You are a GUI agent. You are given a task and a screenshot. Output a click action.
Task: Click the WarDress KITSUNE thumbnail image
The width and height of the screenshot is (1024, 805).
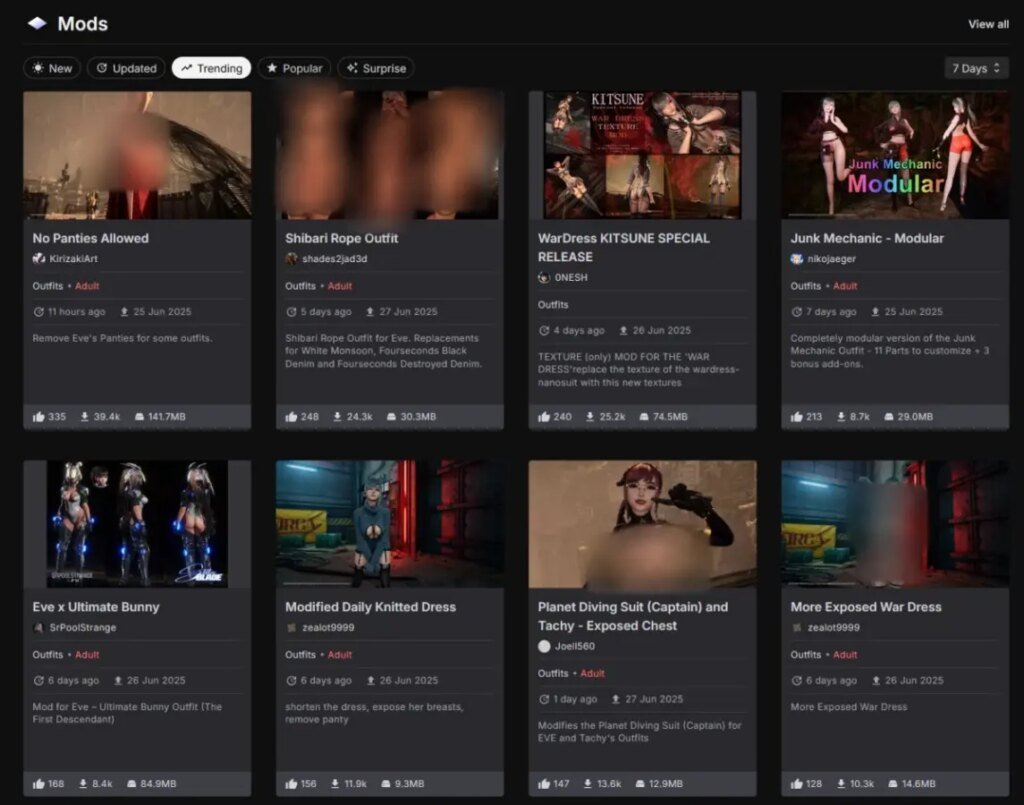coord(642,155)
